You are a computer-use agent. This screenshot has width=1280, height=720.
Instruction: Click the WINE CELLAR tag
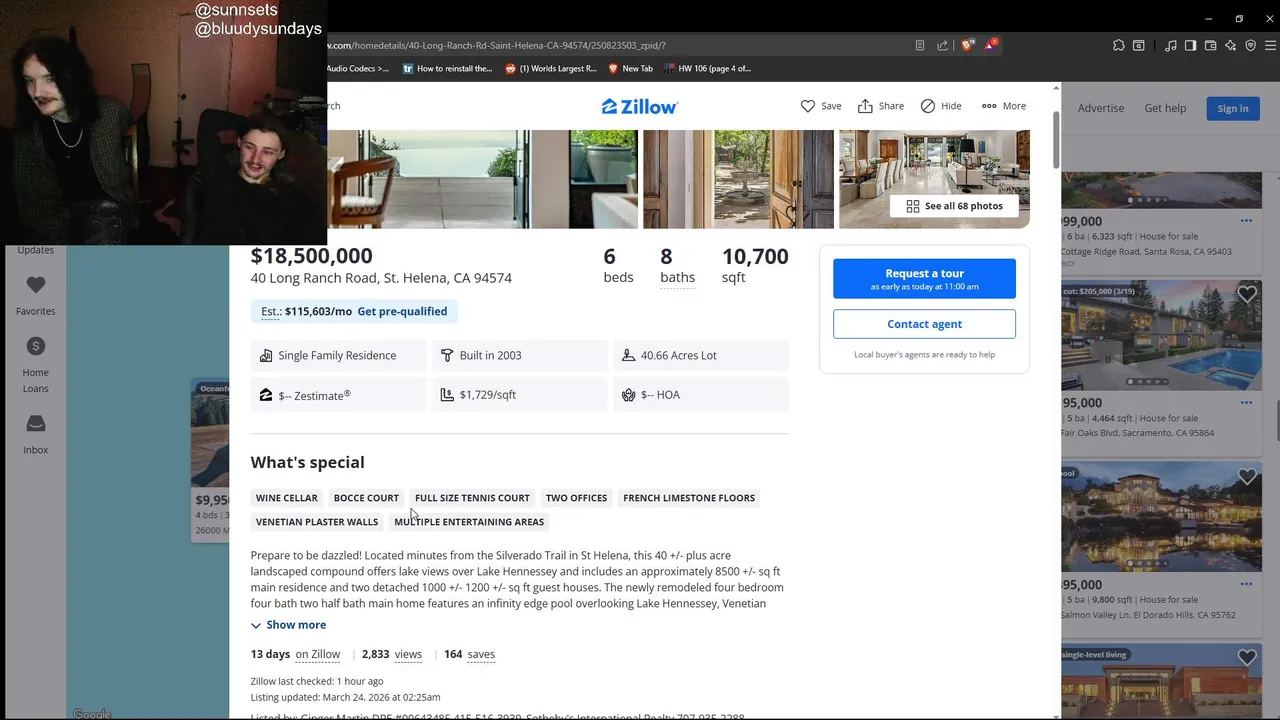[287, 498]
